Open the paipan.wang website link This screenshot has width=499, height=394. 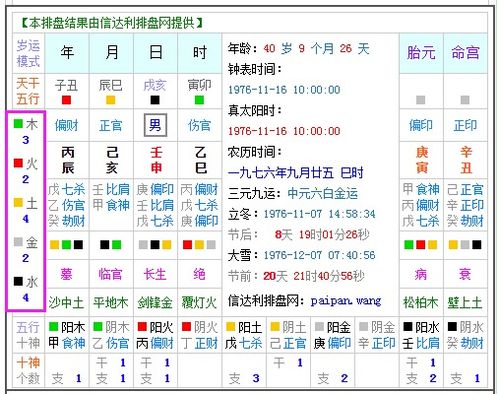click(345, 301)
